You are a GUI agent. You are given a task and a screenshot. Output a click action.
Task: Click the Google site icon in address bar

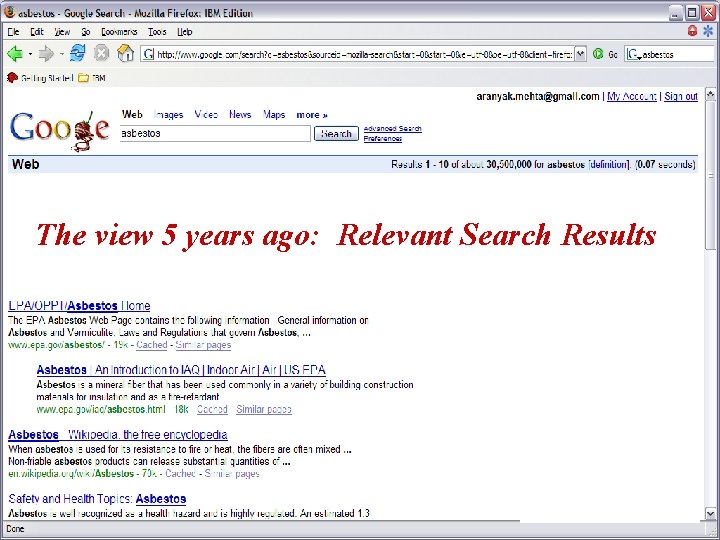(148, 54)
